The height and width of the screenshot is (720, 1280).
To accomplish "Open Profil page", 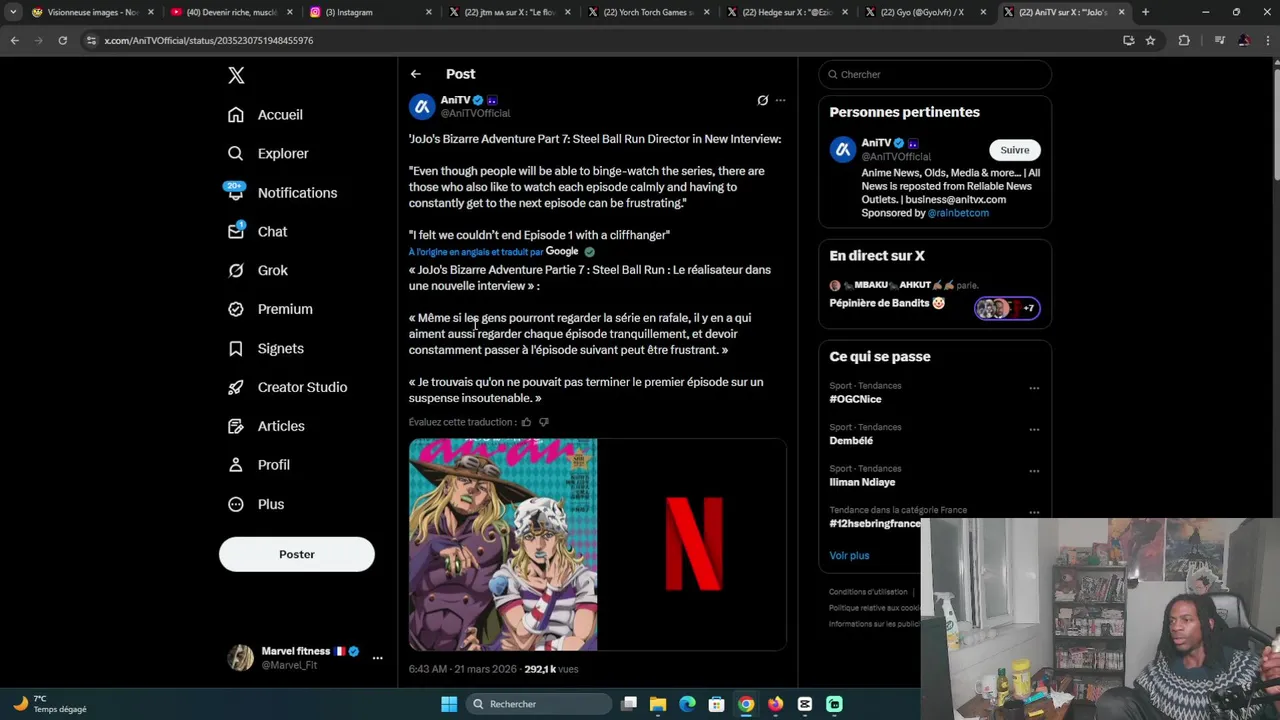I will [x=259, y=466].
